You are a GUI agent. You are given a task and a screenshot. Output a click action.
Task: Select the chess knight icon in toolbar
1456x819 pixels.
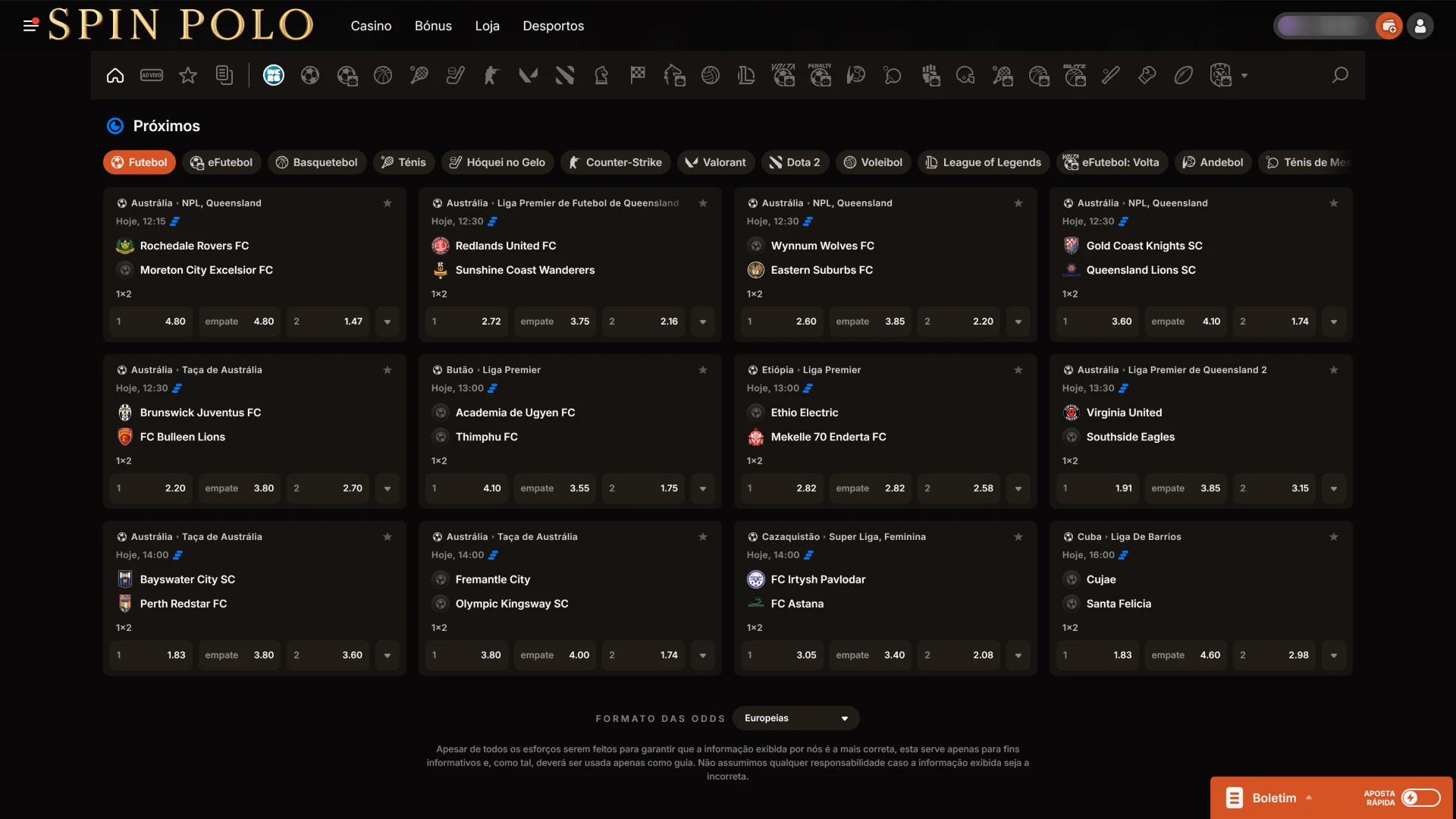pos(601,75)
